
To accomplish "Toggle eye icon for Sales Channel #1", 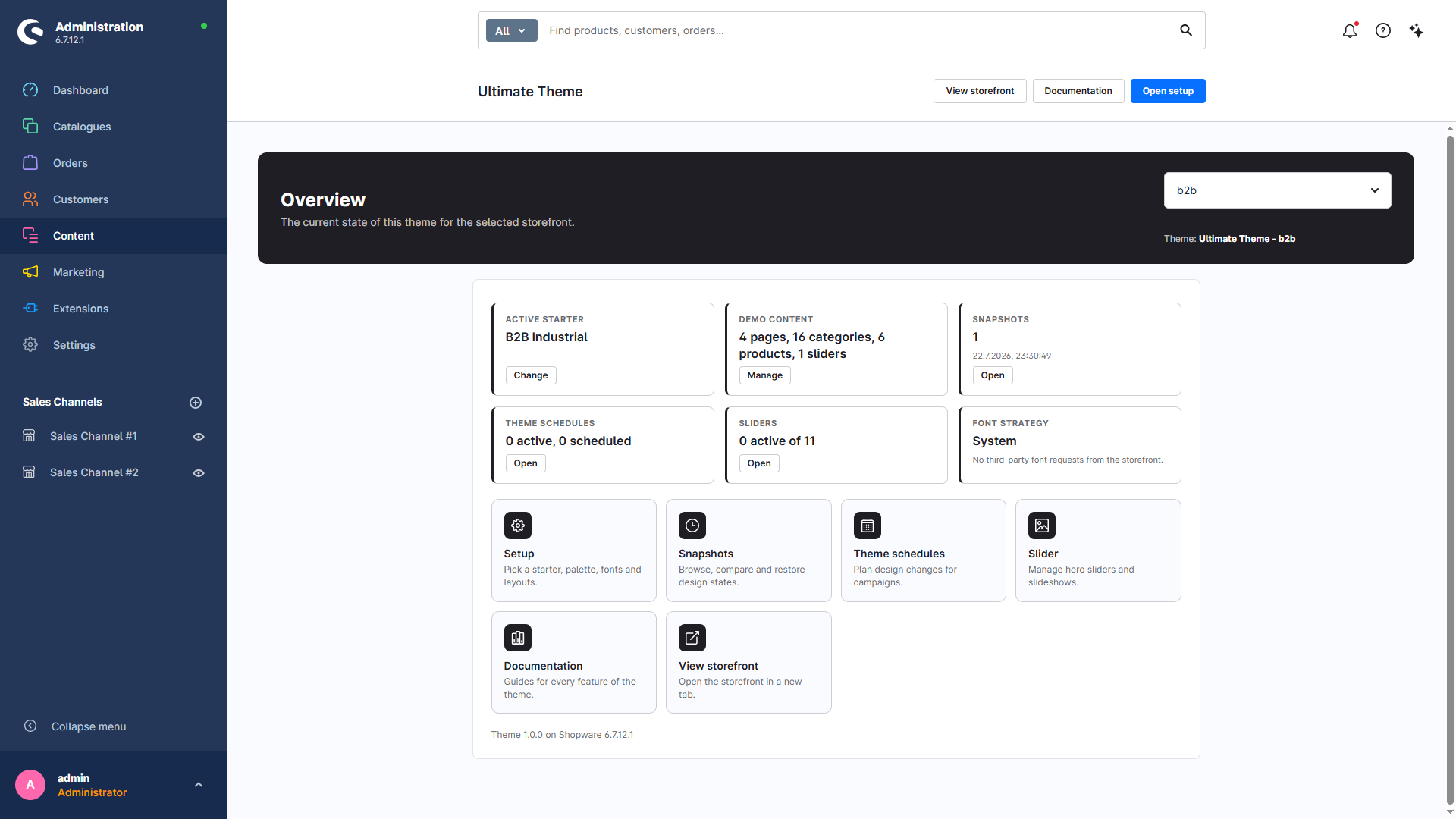I will (x=199, y=437).
